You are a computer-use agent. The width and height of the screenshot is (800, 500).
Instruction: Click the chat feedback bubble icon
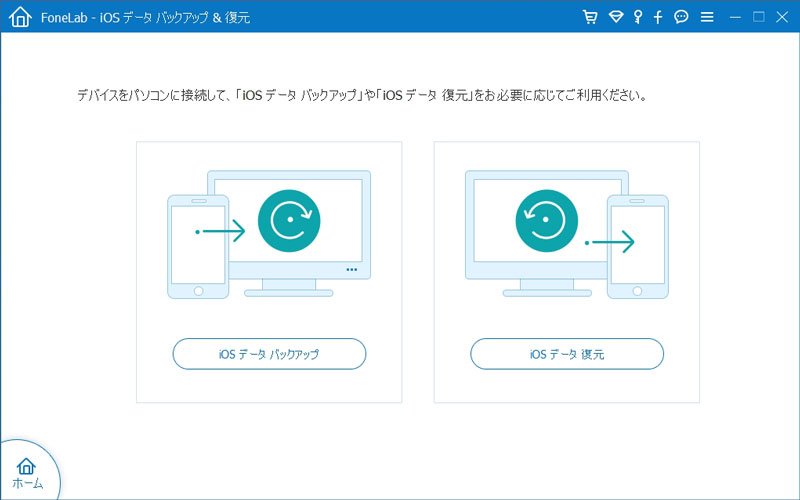tap(681, 17)
